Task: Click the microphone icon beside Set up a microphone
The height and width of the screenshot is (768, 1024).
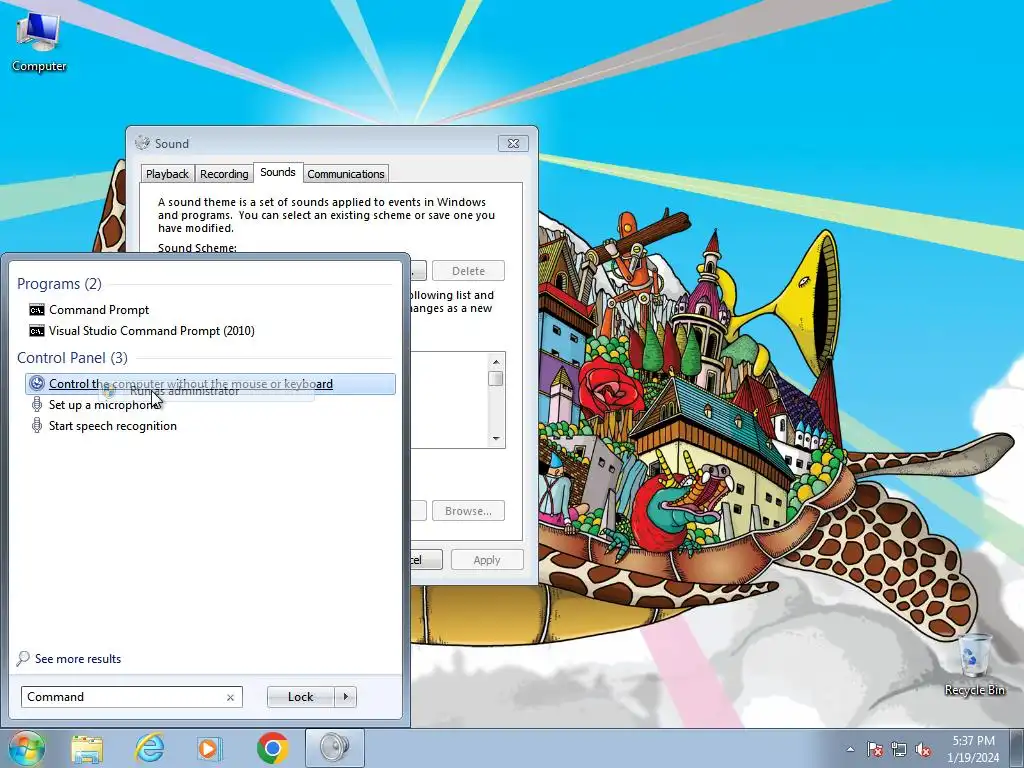Action: (x=37, y=405)
